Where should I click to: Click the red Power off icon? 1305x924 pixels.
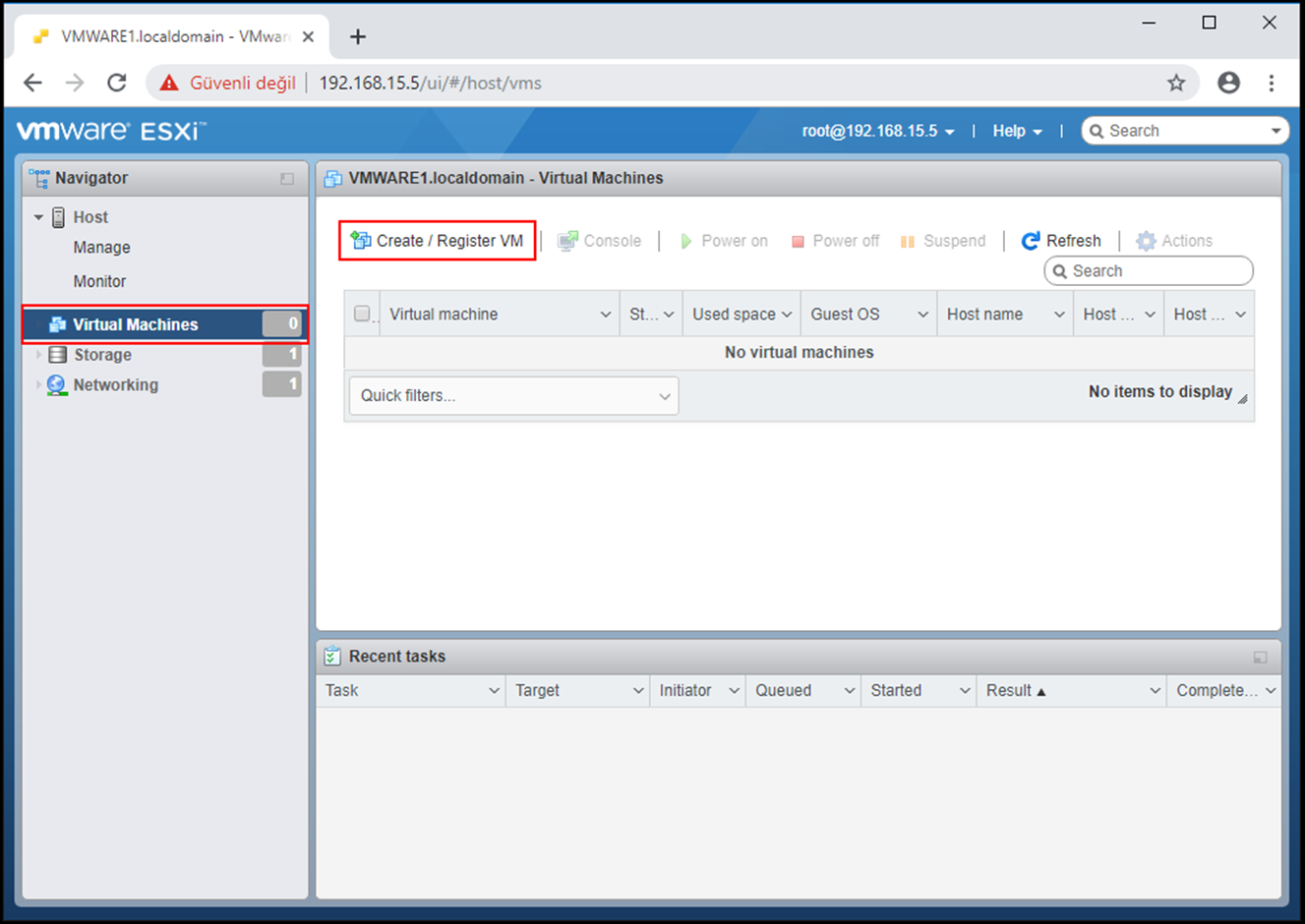[798, 241]
